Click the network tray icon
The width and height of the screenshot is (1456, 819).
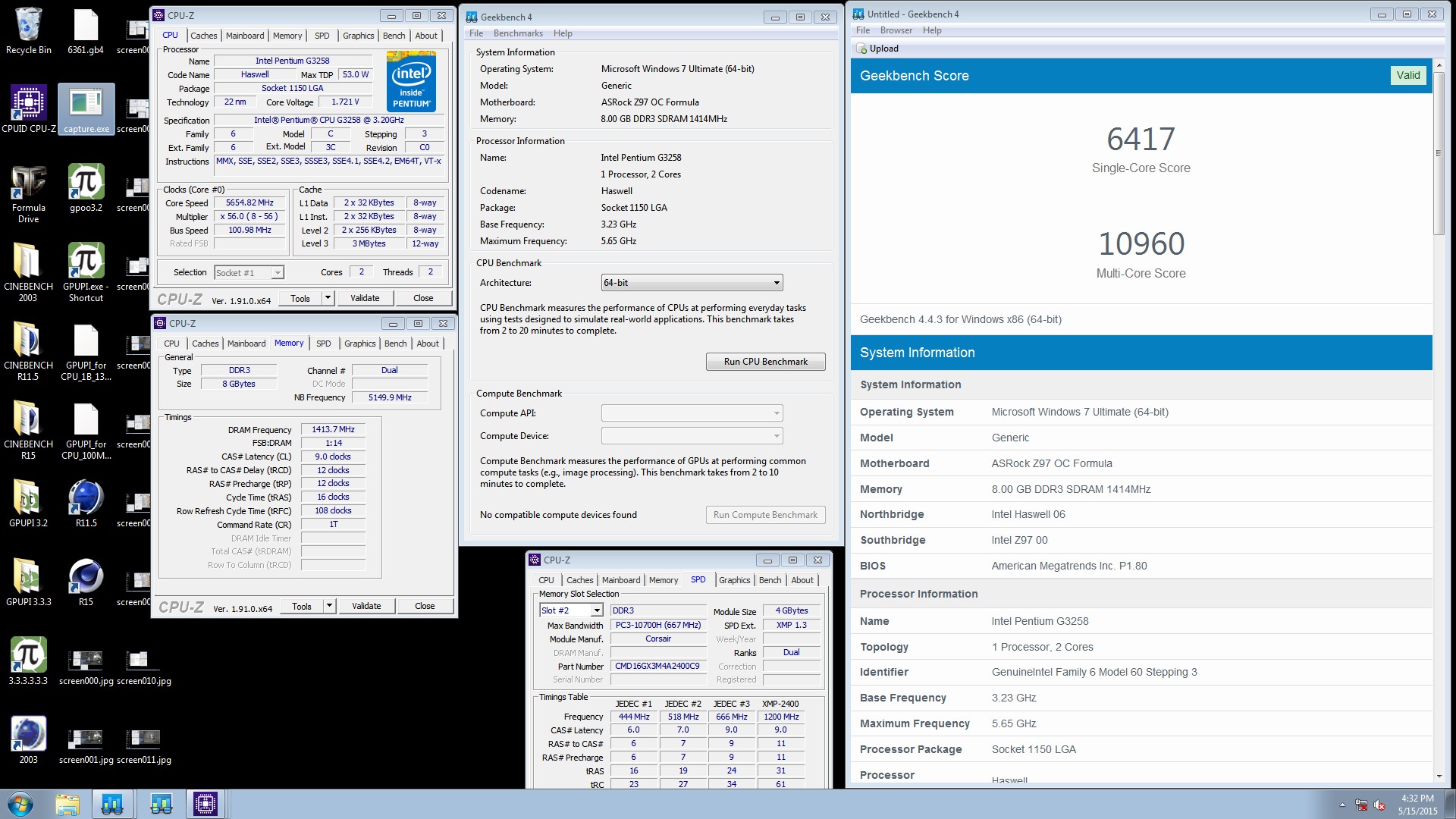point(1361,805)
